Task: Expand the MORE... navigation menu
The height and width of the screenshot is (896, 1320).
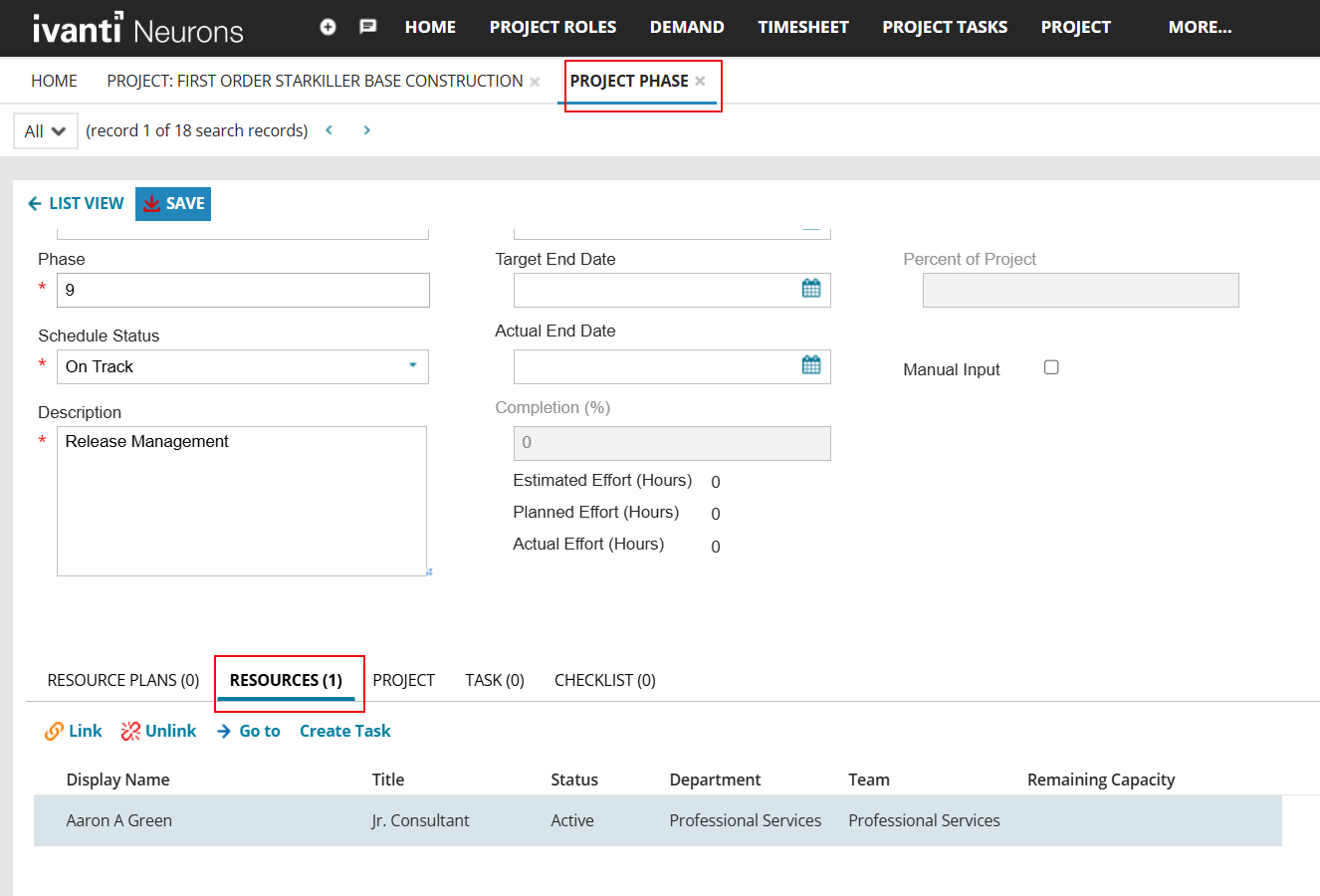Action: coord(1200,27)
